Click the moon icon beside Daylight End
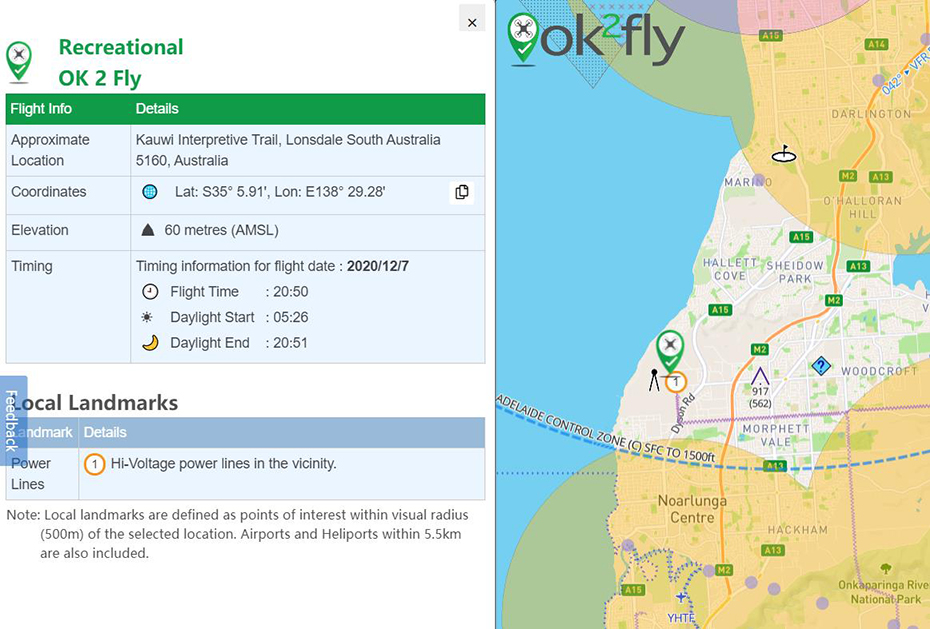 pos(150,343)
